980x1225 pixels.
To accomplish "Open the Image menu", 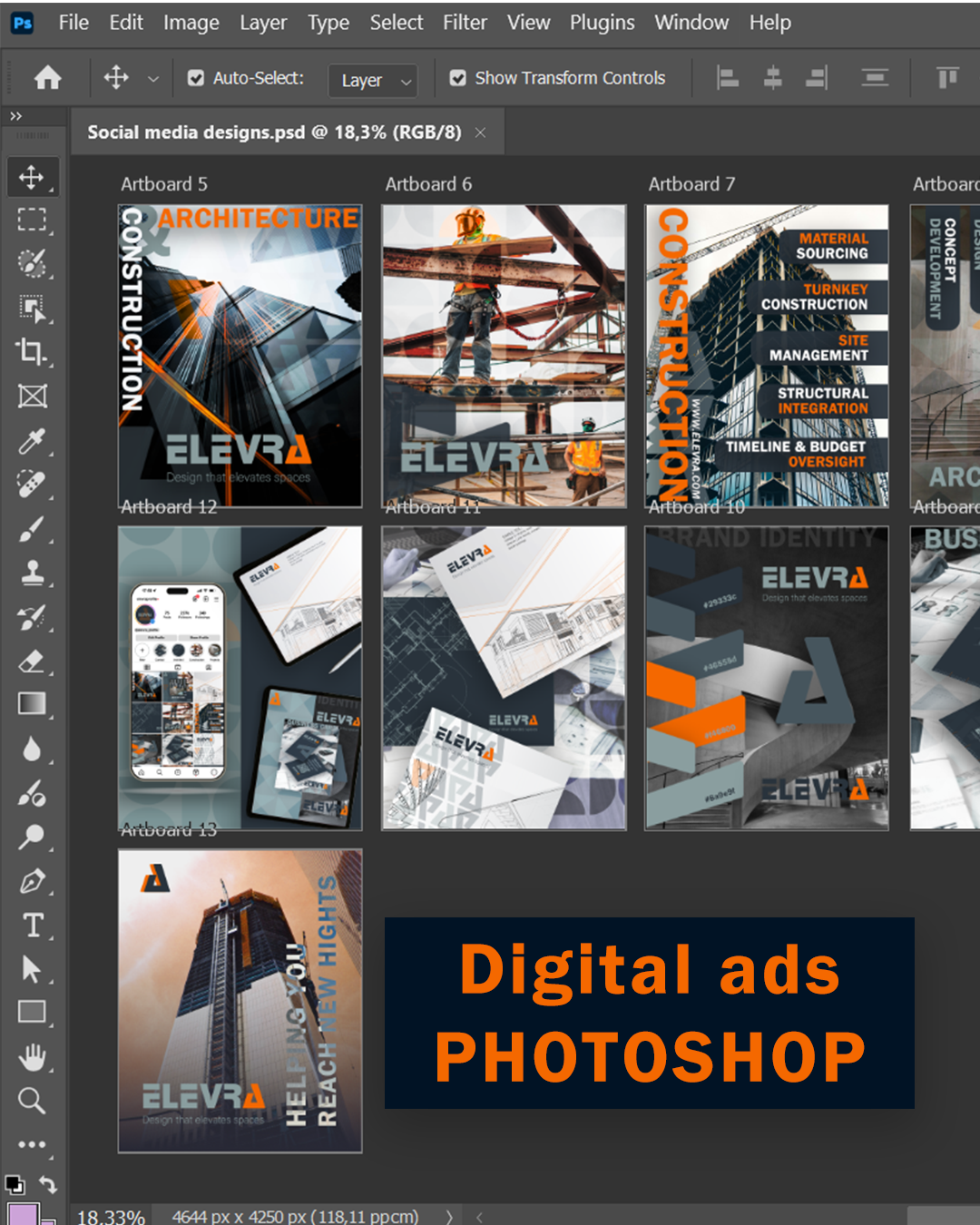I will tap(191, 23).
